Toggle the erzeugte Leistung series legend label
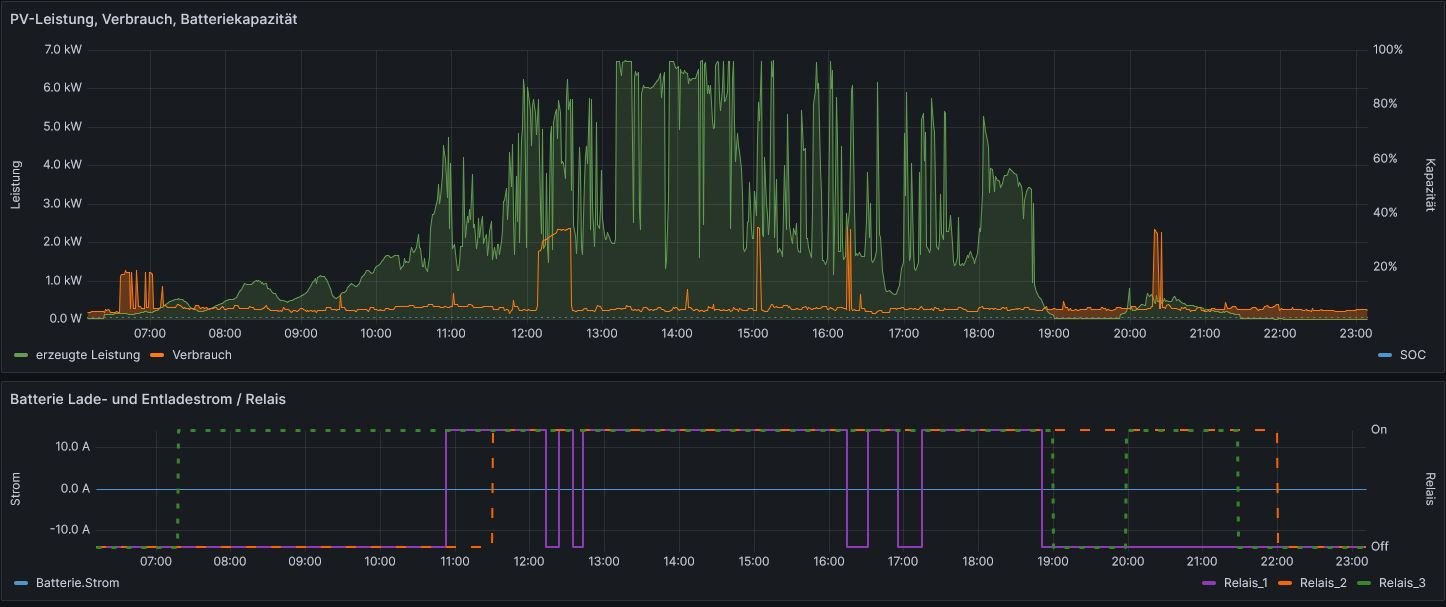This screenshot has width=1446, height=607. coord(87,355)
